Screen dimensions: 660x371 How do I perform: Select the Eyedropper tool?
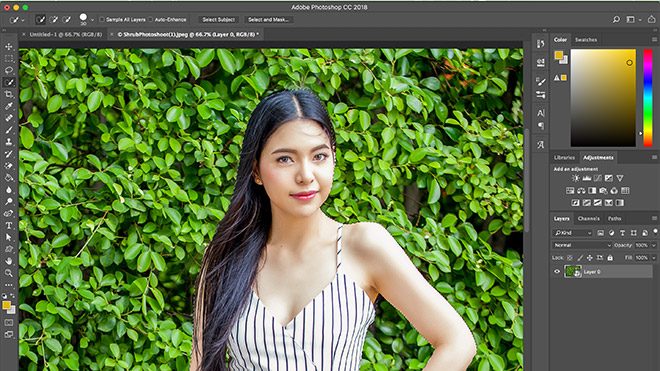pos(9,106)
